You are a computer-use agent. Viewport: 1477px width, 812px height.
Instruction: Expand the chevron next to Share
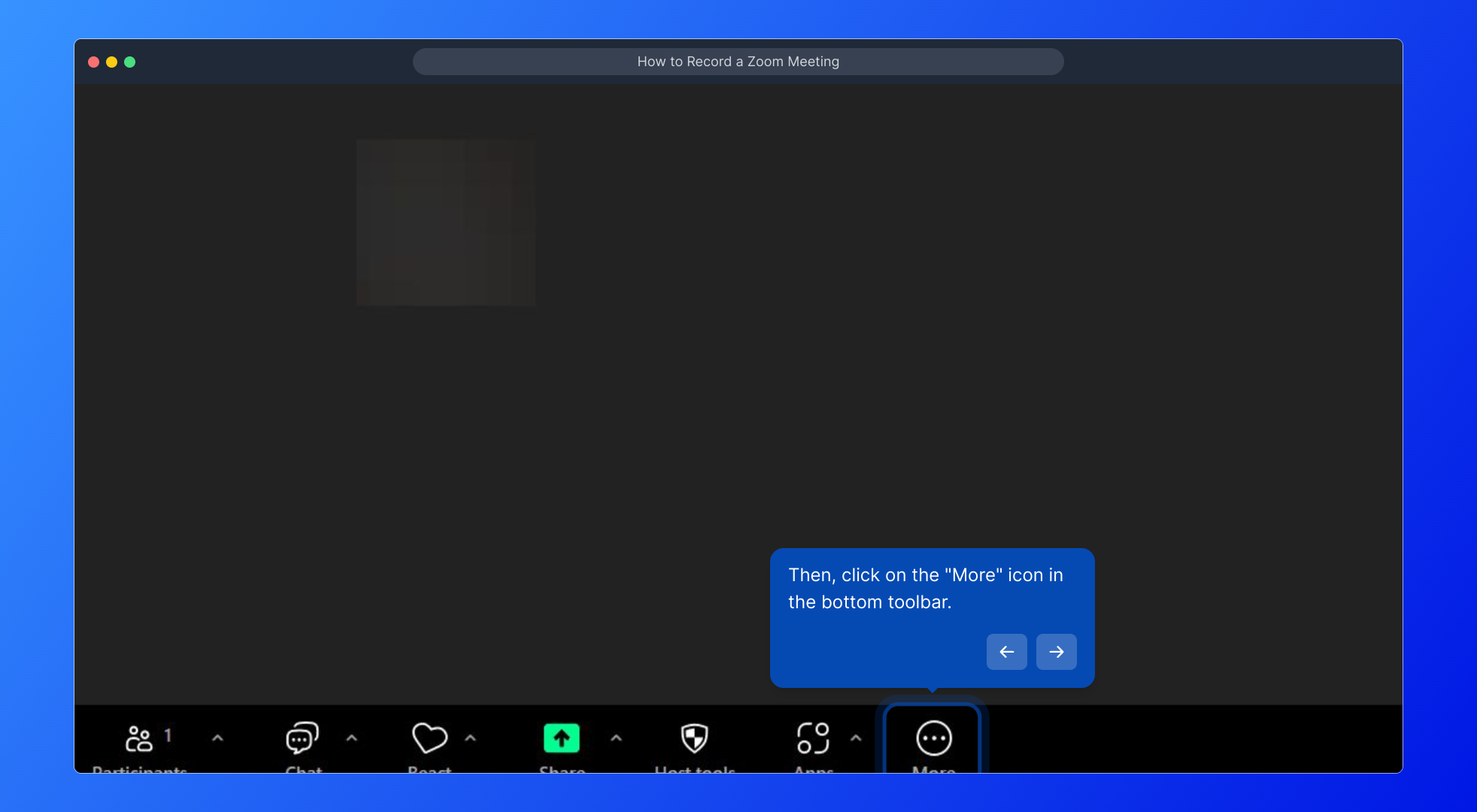click(616, 738)
